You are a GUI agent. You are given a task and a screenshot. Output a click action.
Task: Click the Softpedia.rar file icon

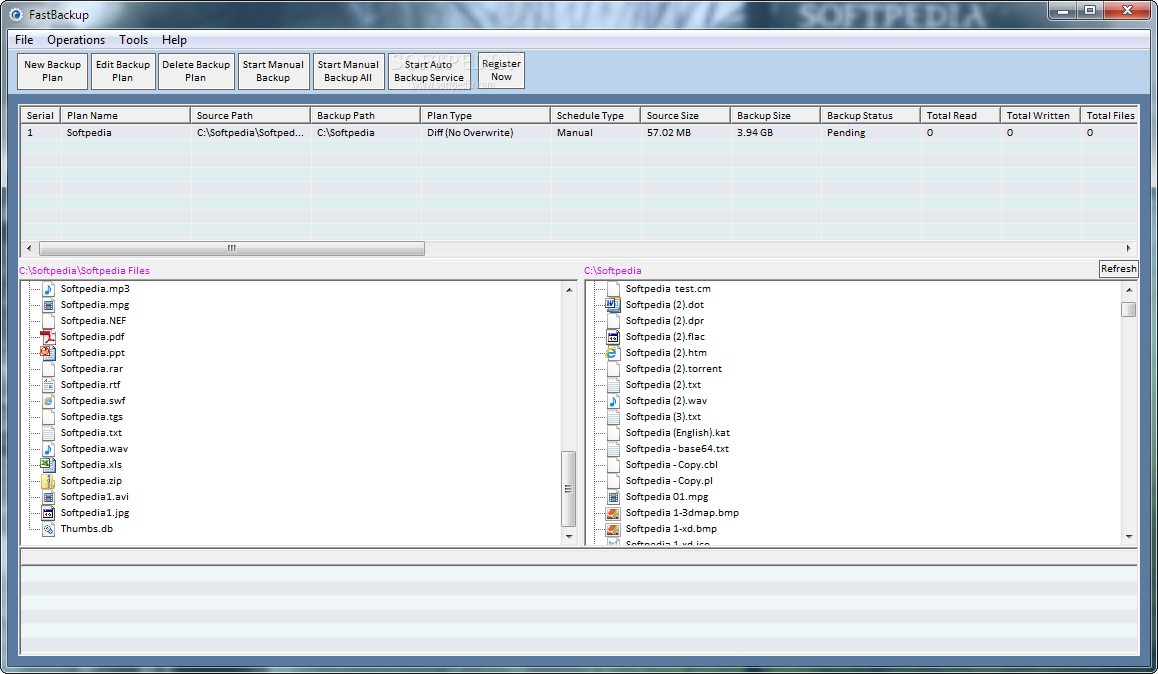coord(48,369)
